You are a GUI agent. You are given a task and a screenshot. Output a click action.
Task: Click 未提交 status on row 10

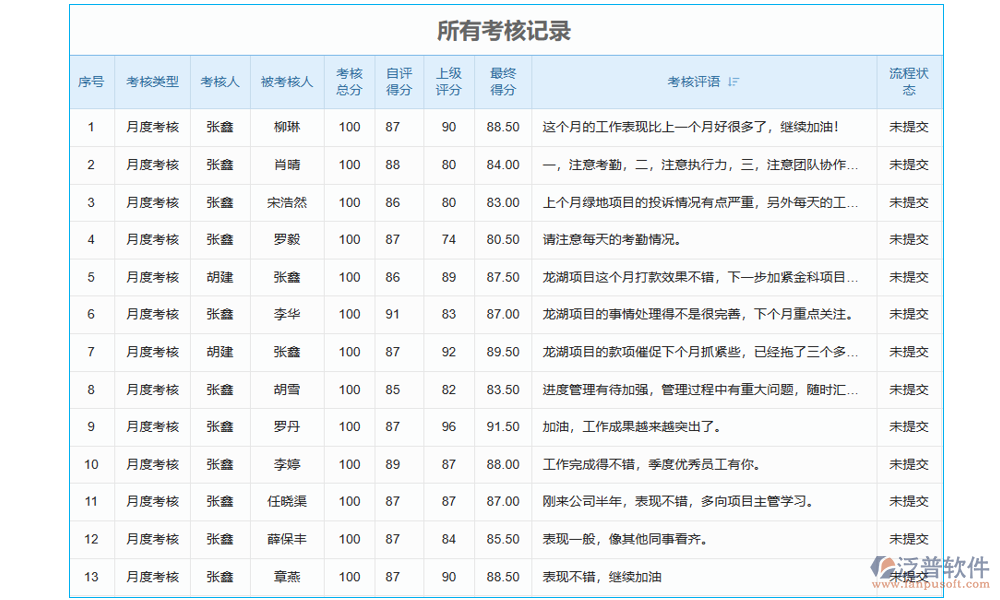point(908,464)
